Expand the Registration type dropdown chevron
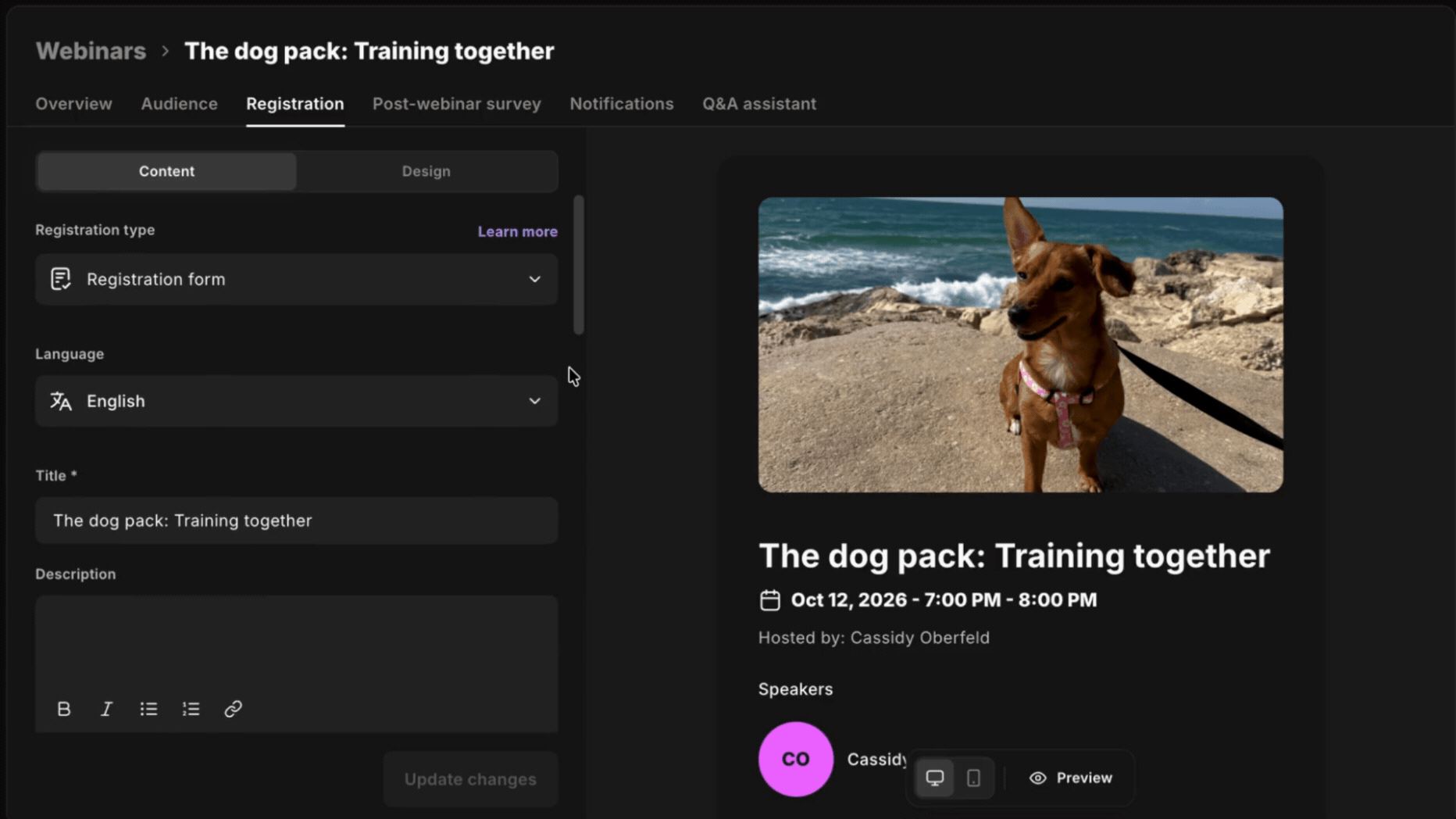The height and width of the screenshot is (819, 1456). 534,279
